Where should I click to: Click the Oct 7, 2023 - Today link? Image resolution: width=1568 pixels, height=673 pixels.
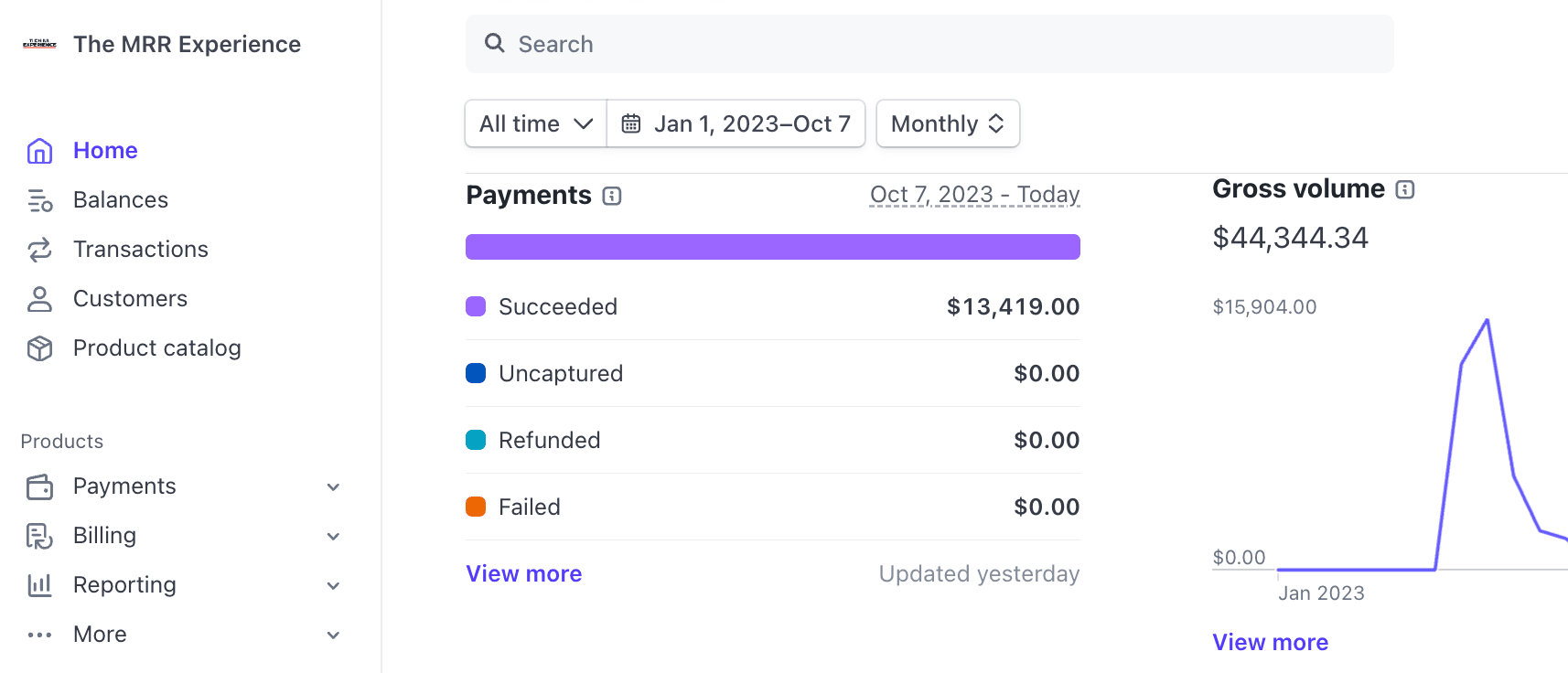(974, 195)
